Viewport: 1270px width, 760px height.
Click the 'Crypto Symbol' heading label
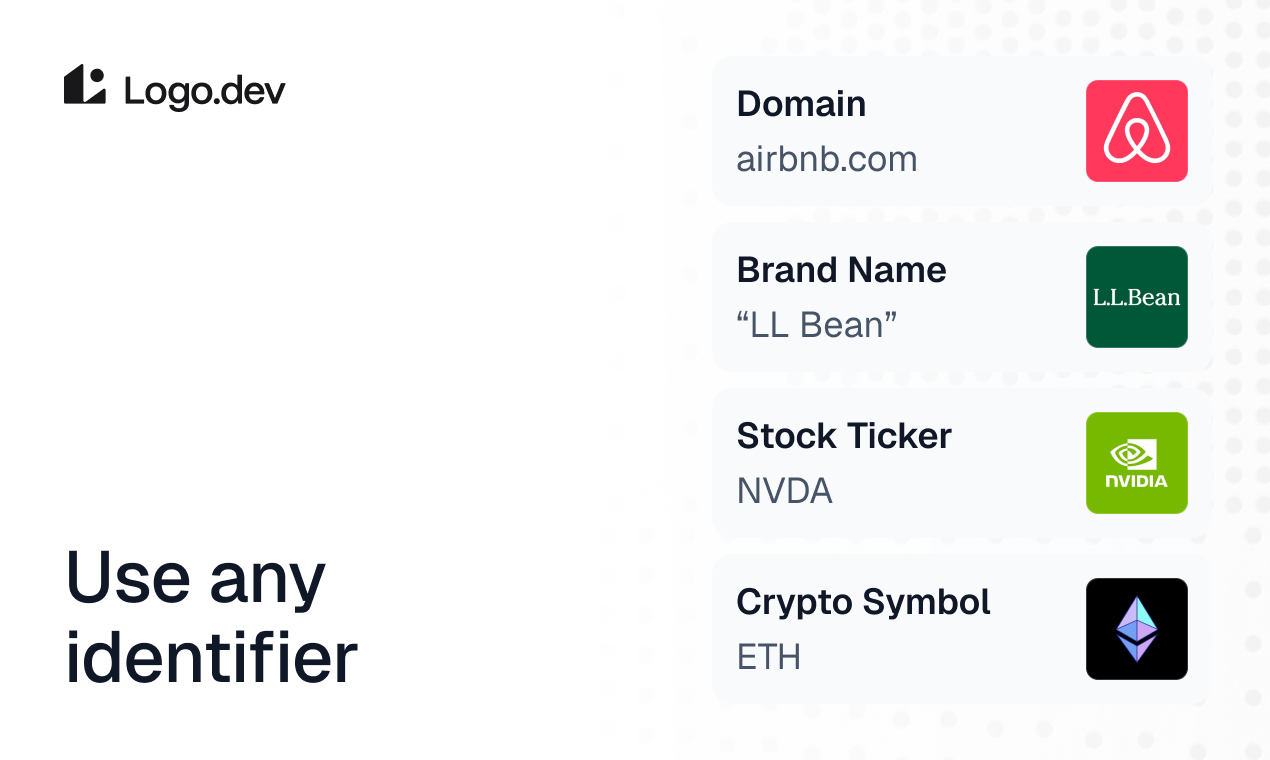click(863, 602)
